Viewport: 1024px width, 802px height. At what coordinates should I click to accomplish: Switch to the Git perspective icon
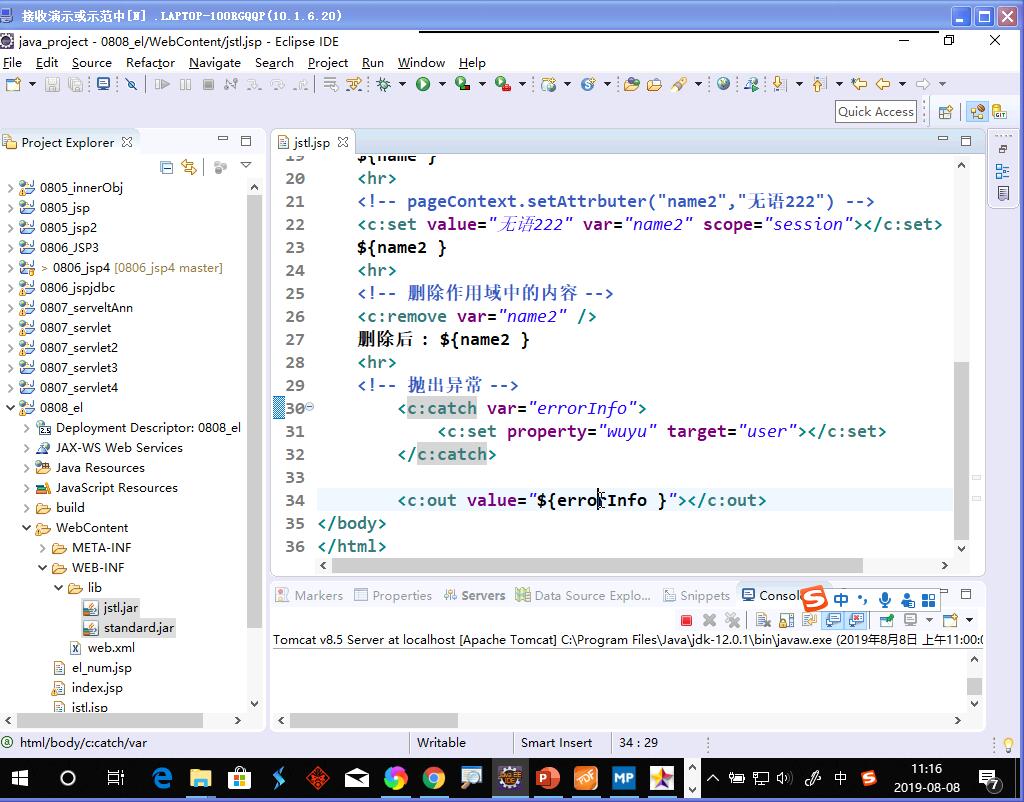point(1000,112)
